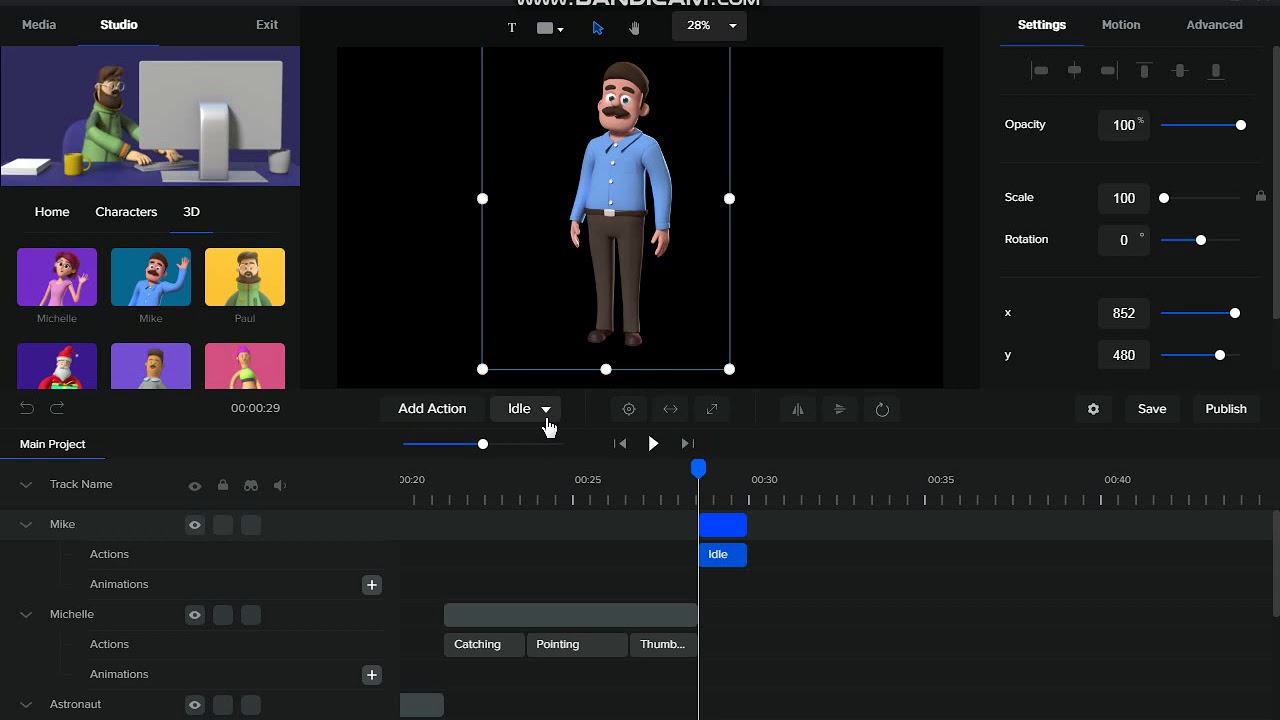Hide the Astronaut track
Viewport: 1280px width, 720px height.
[x=195, y=705]
